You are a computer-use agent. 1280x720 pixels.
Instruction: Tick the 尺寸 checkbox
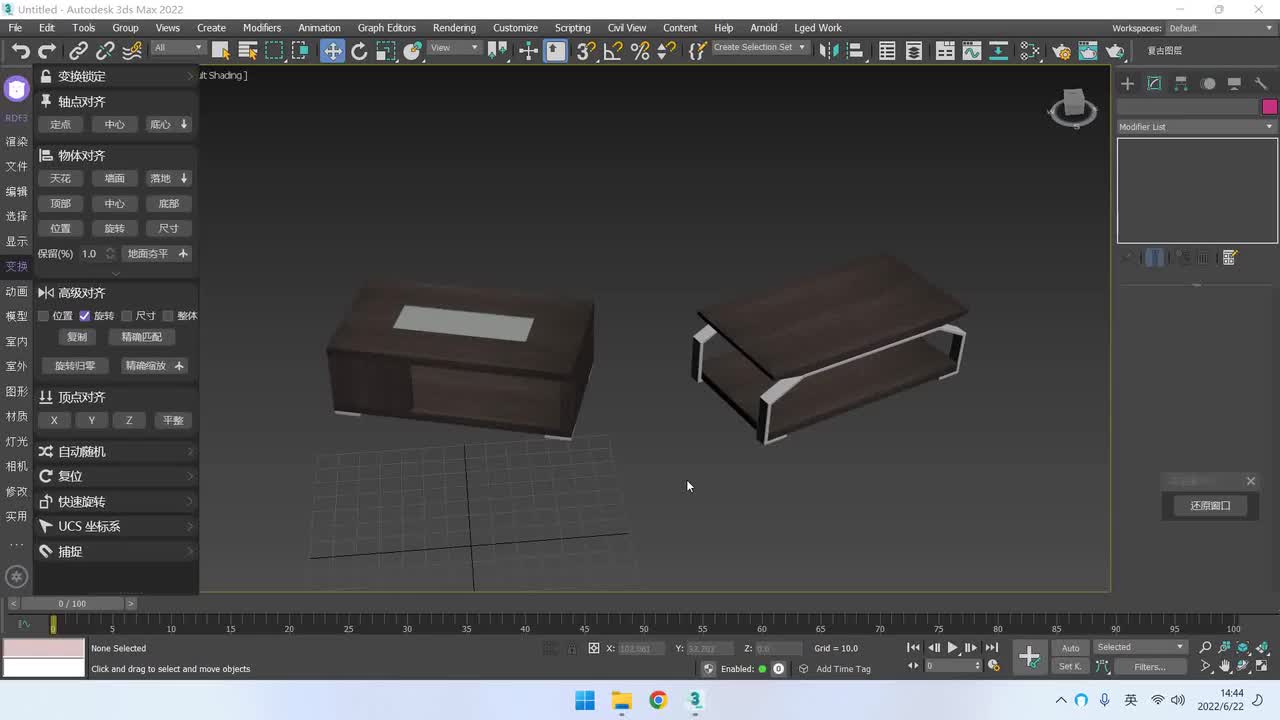(x=127, y=316)
